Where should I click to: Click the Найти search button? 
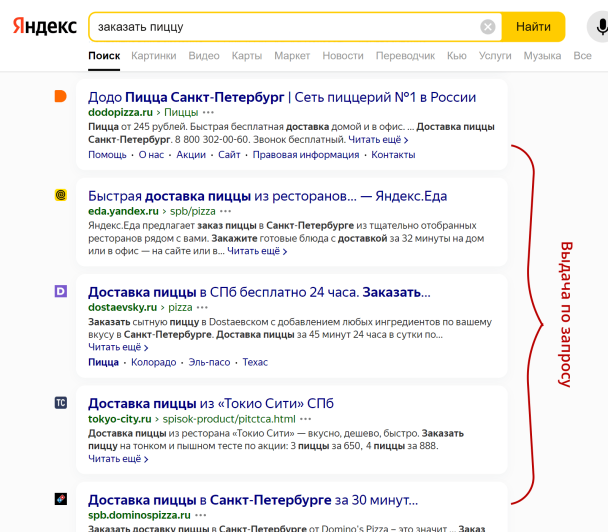533,27
